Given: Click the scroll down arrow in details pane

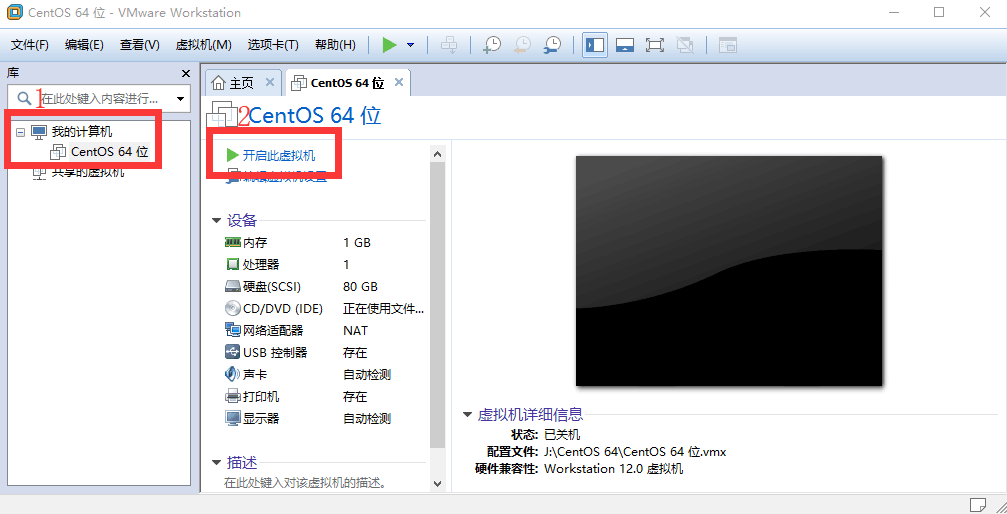Looking at the screenshot, I should point(437,484).
